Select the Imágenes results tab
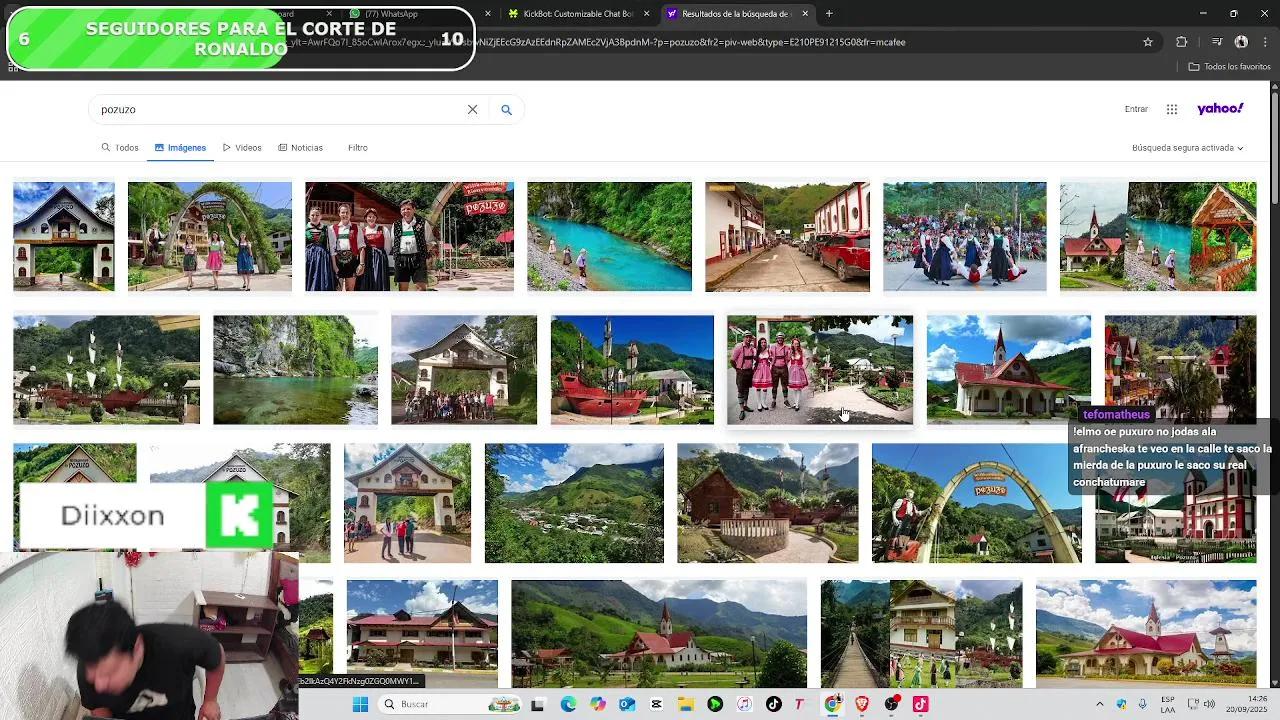Screen dimensions: 1280x720 (x=180, y=147)
